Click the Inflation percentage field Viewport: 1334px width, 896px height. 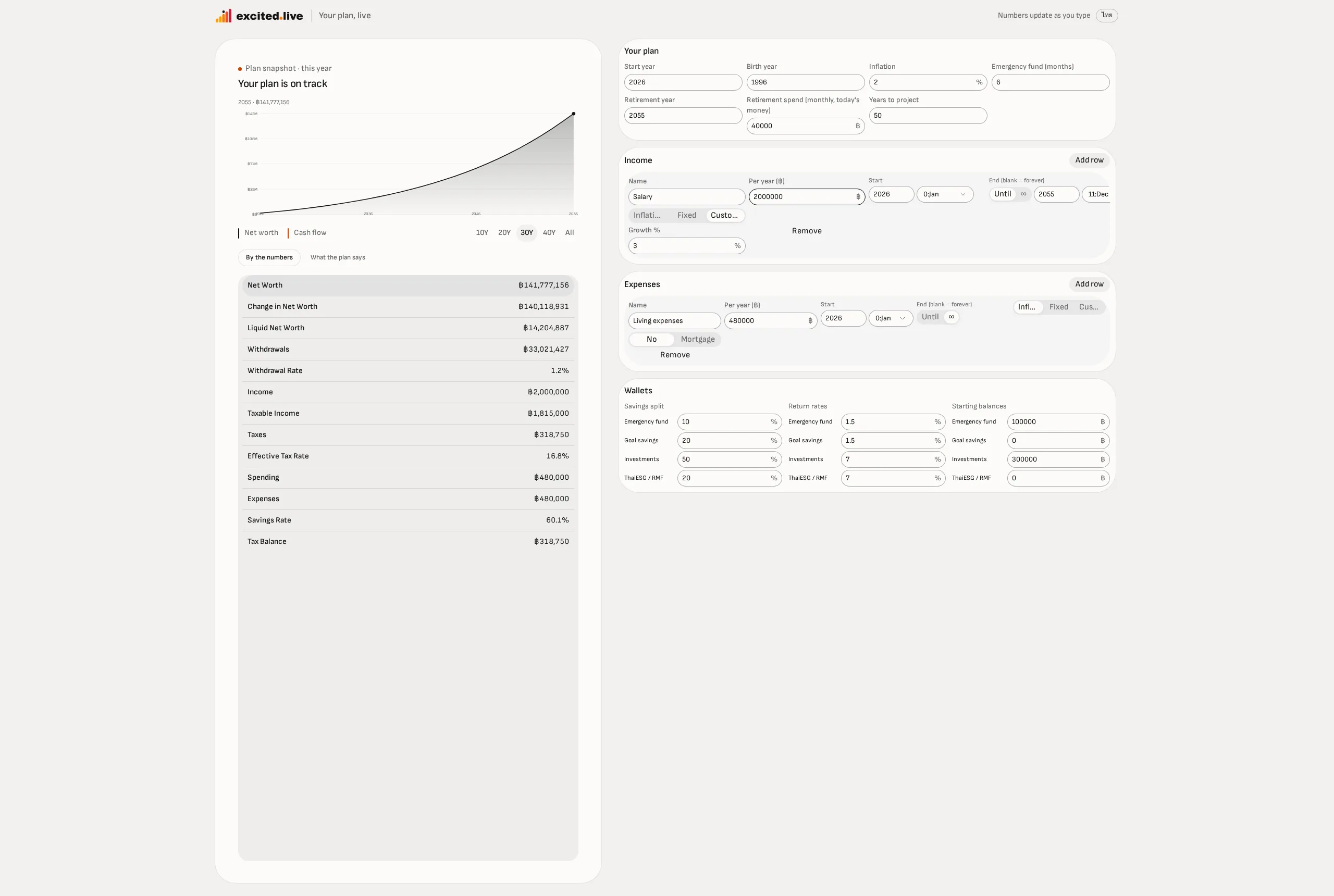click(927, 82)
